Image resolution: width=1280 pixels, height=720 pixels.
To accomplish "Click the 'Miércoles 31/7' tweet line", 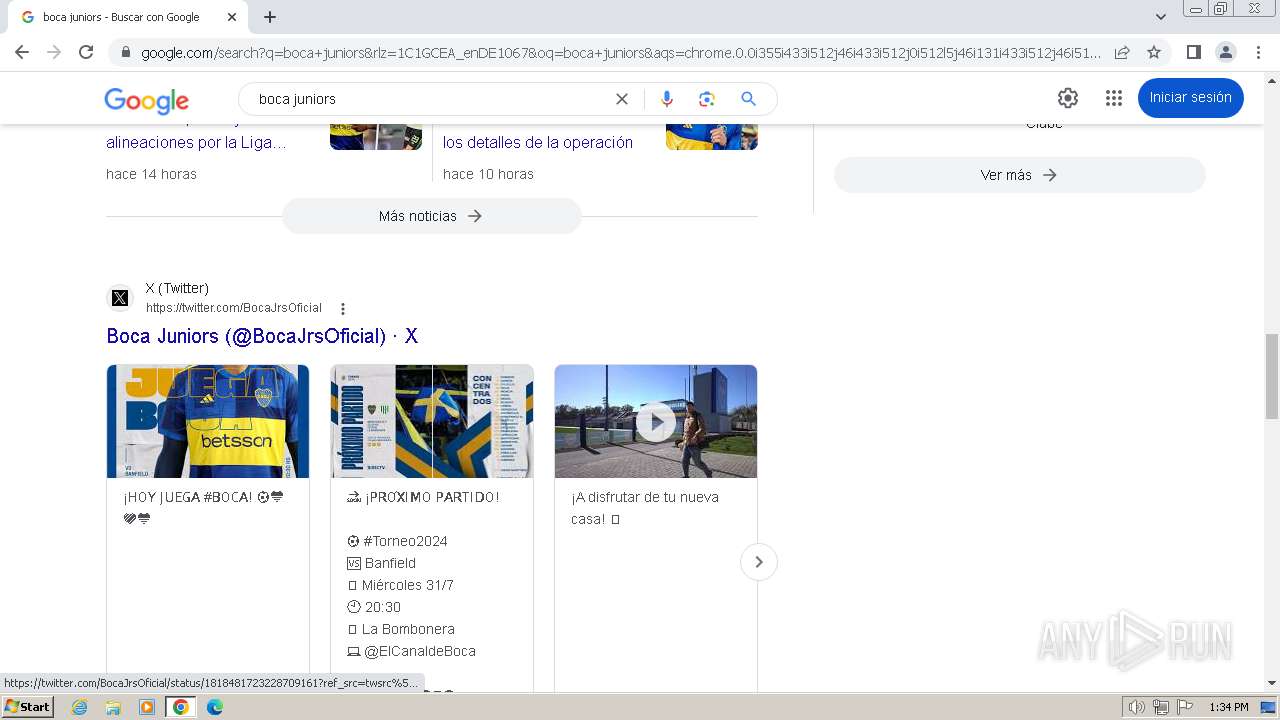I will [x=400, y=585].
